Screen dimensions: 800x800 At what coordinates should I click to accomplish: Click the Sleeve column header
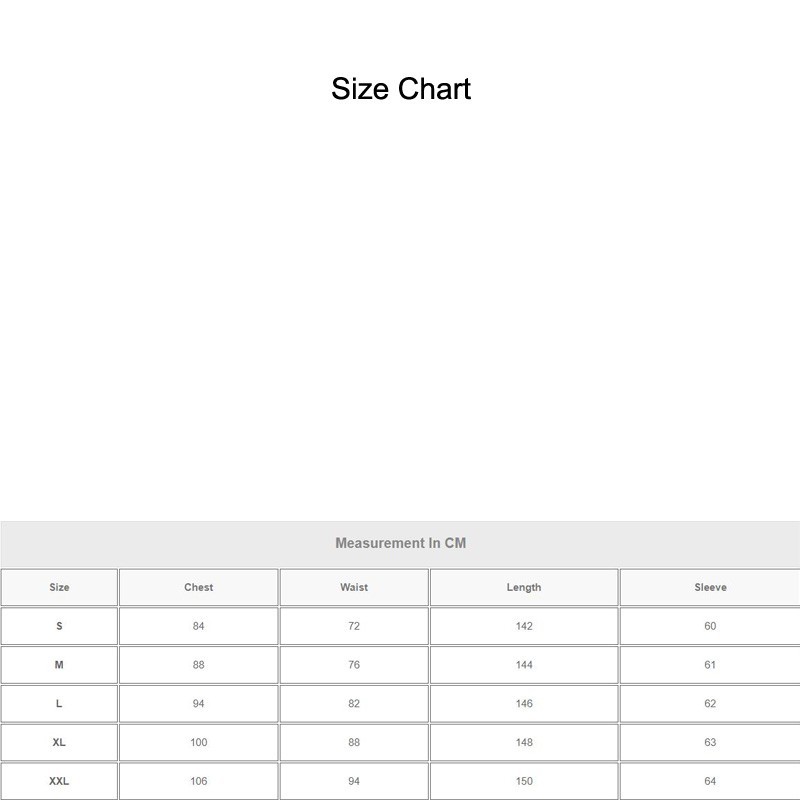click(710, 587)
